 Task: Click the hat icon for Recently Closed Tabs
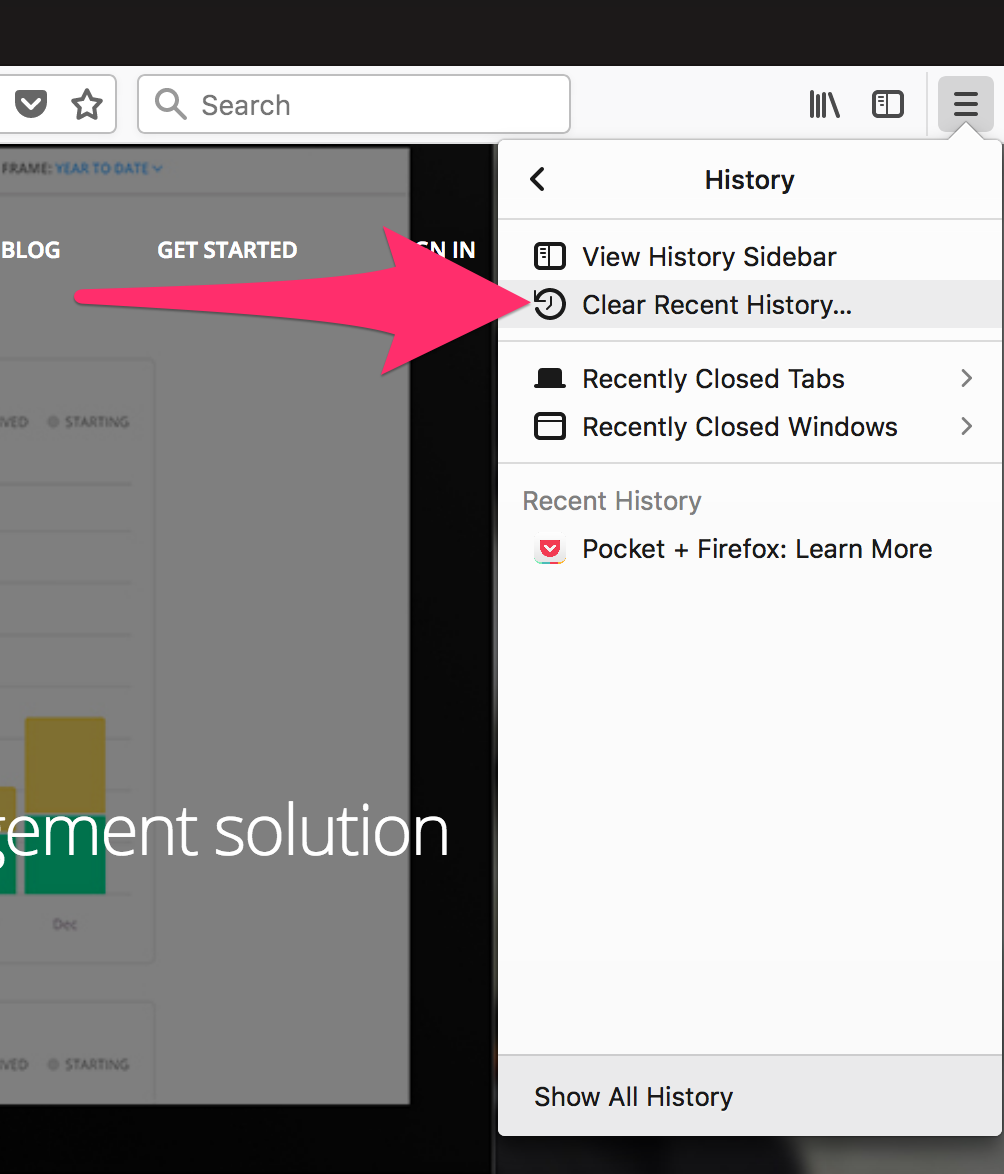[x=549, y=379]
